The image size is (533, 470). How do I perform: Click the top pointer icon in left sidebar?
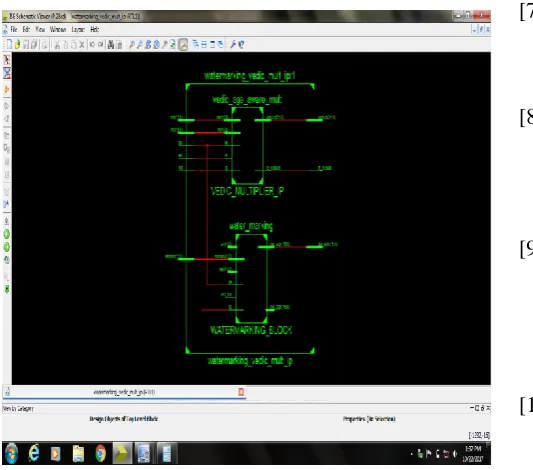(x=7, y=60)
